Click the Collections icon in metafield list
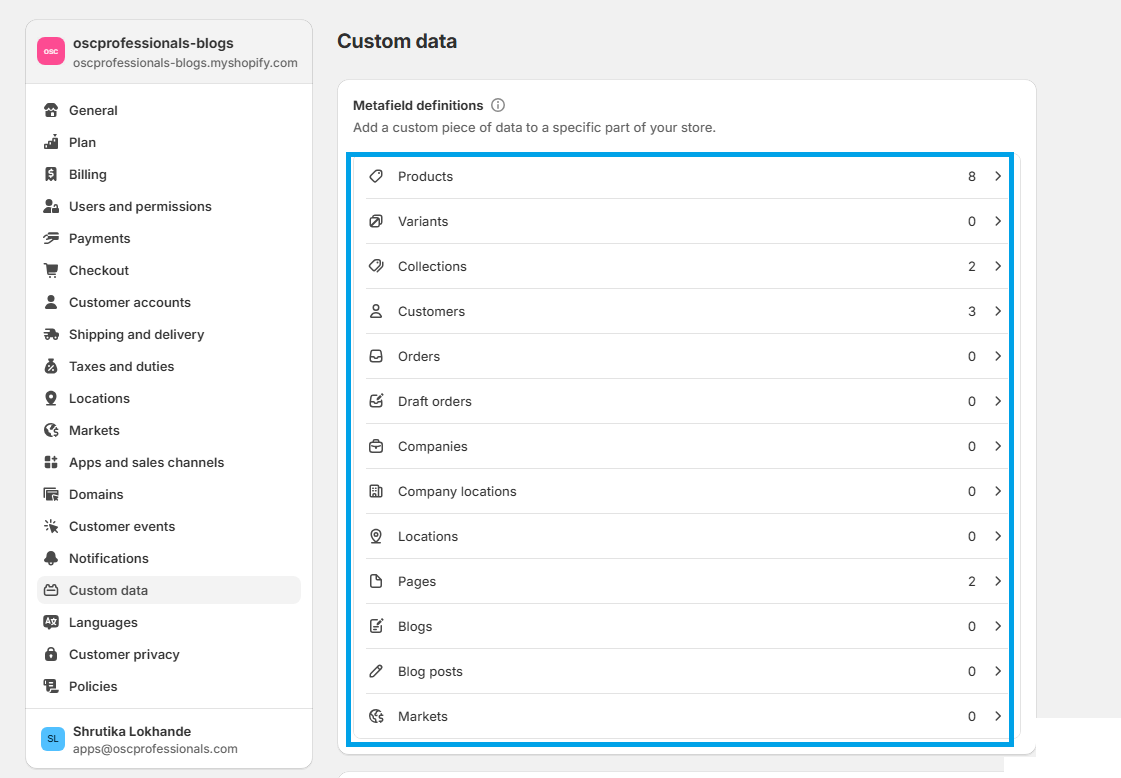1121x778 pixels. click(x=376, y=266)
